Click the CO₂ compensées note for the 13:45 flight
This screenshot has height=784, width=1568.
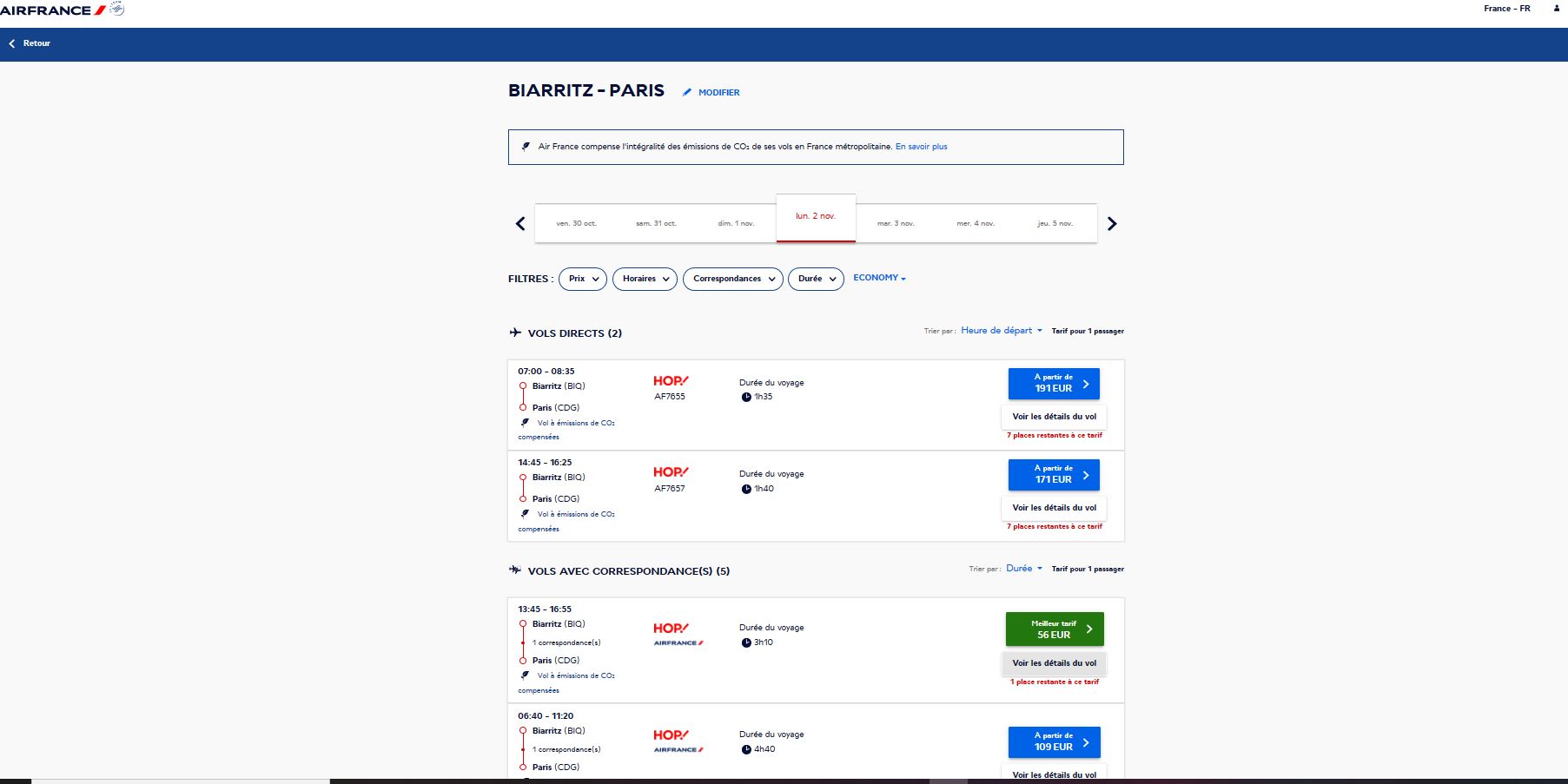[x=566, y=682]
